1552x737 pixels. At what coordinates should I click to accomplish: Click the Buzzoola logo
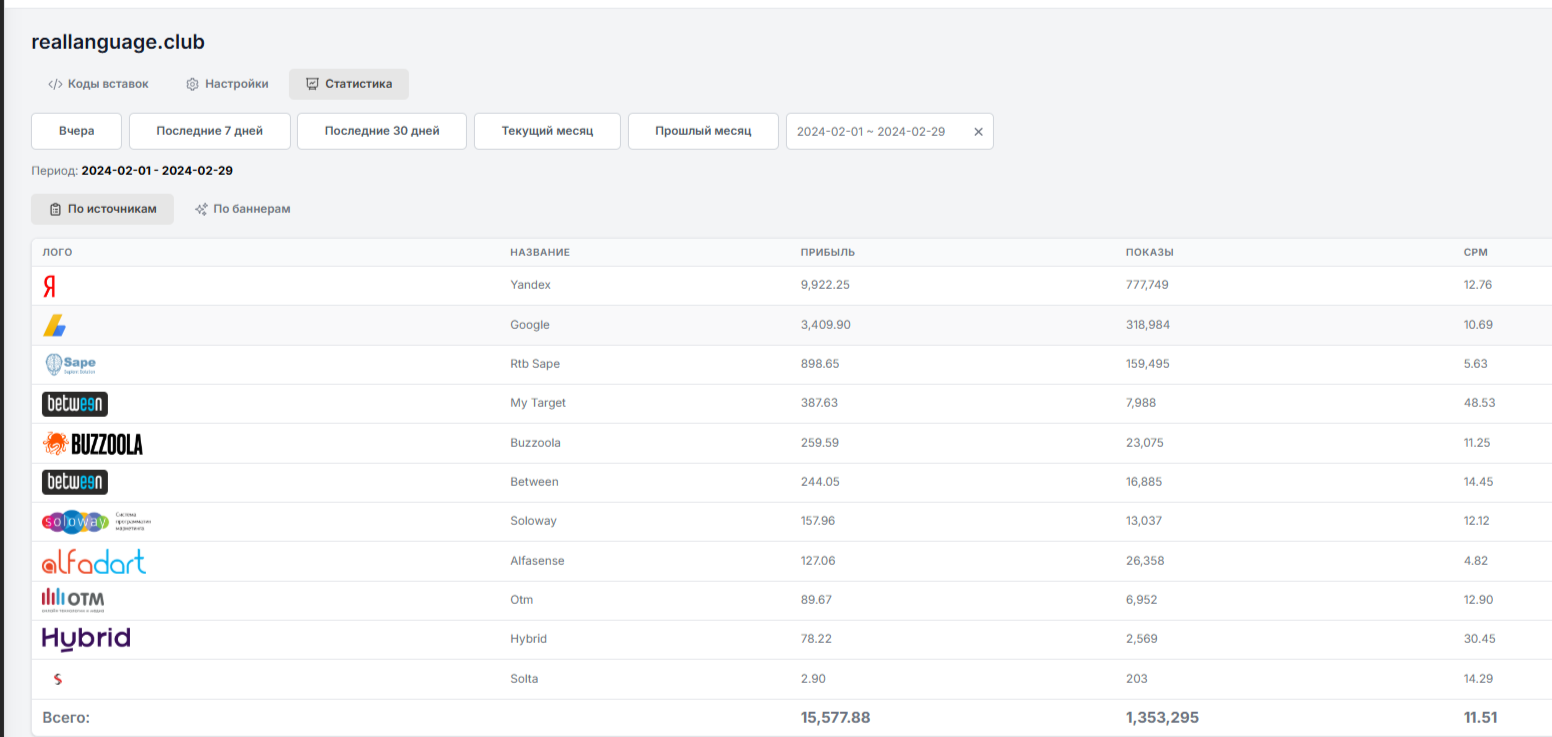93,443
